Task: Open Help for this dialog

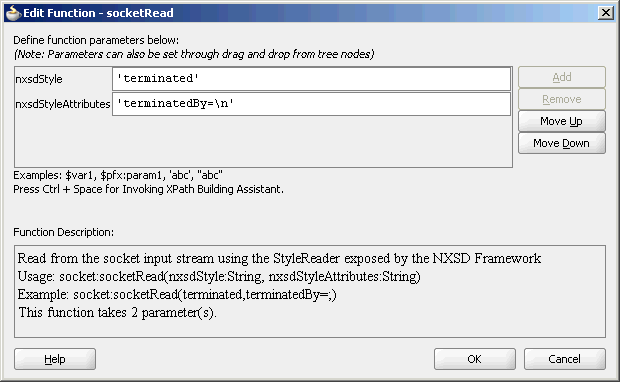Action: click(55, 359)
